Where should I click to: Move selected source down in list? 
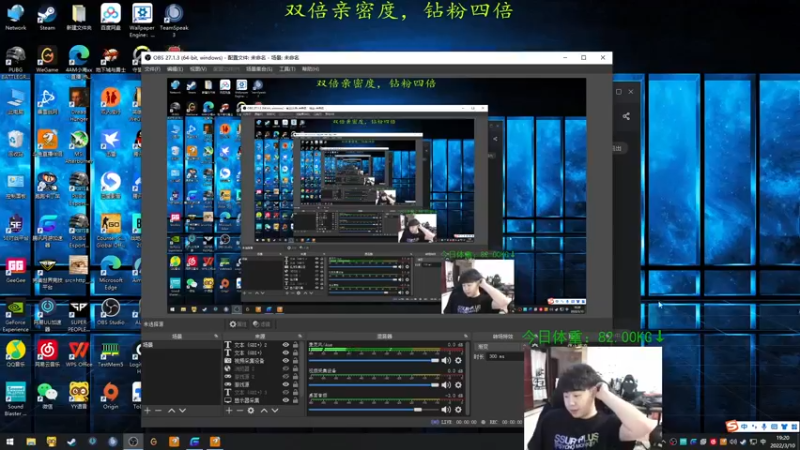click(x=275, y=410)
